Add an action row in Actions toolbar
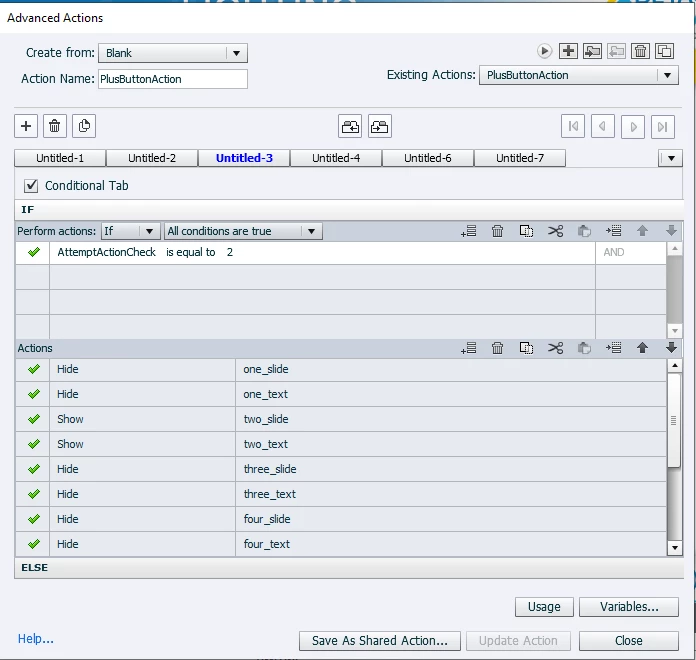Screen dimensions: 696x660 point(469,348)
